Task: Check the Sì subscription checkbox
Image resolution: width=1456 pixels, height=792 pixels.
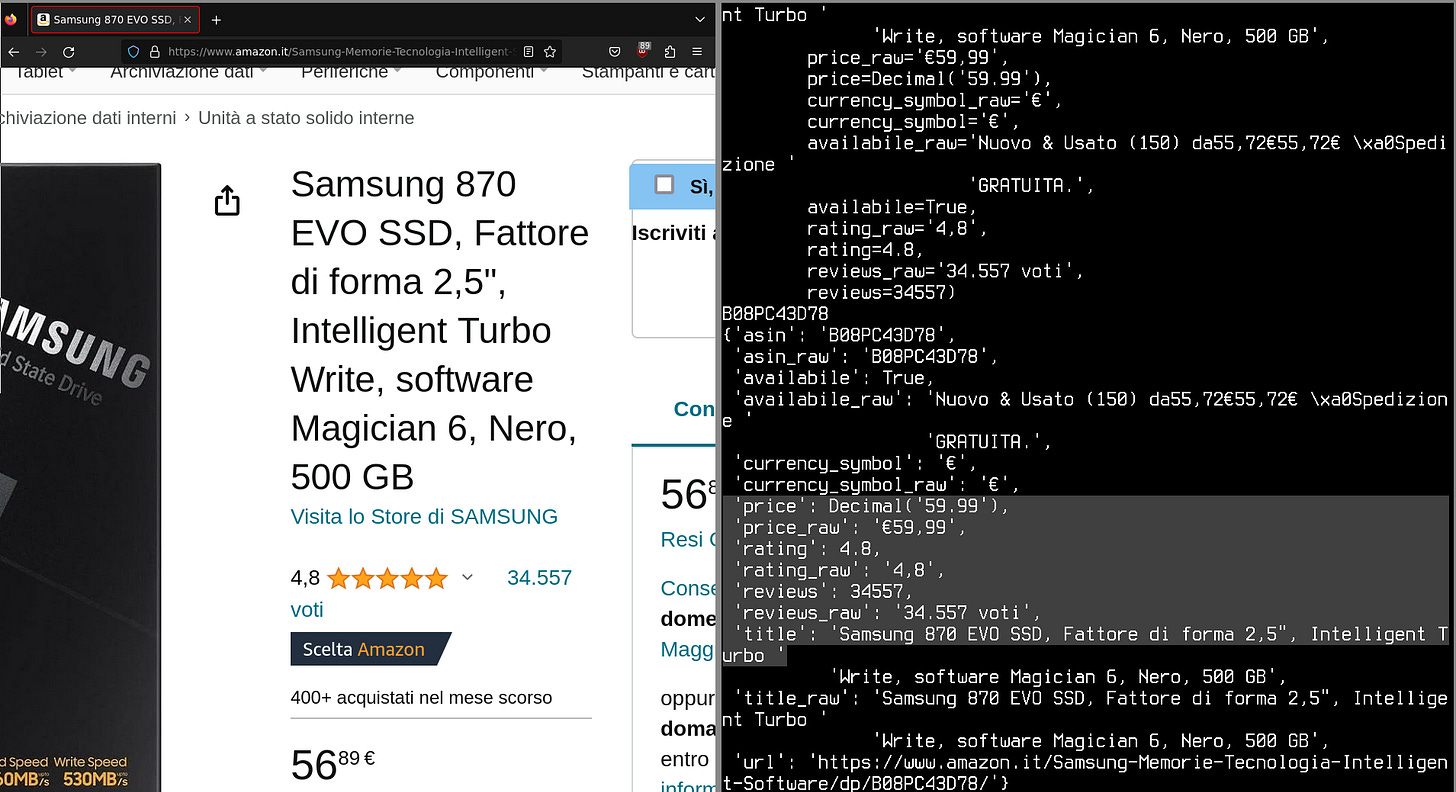Action: click(664, 185)
